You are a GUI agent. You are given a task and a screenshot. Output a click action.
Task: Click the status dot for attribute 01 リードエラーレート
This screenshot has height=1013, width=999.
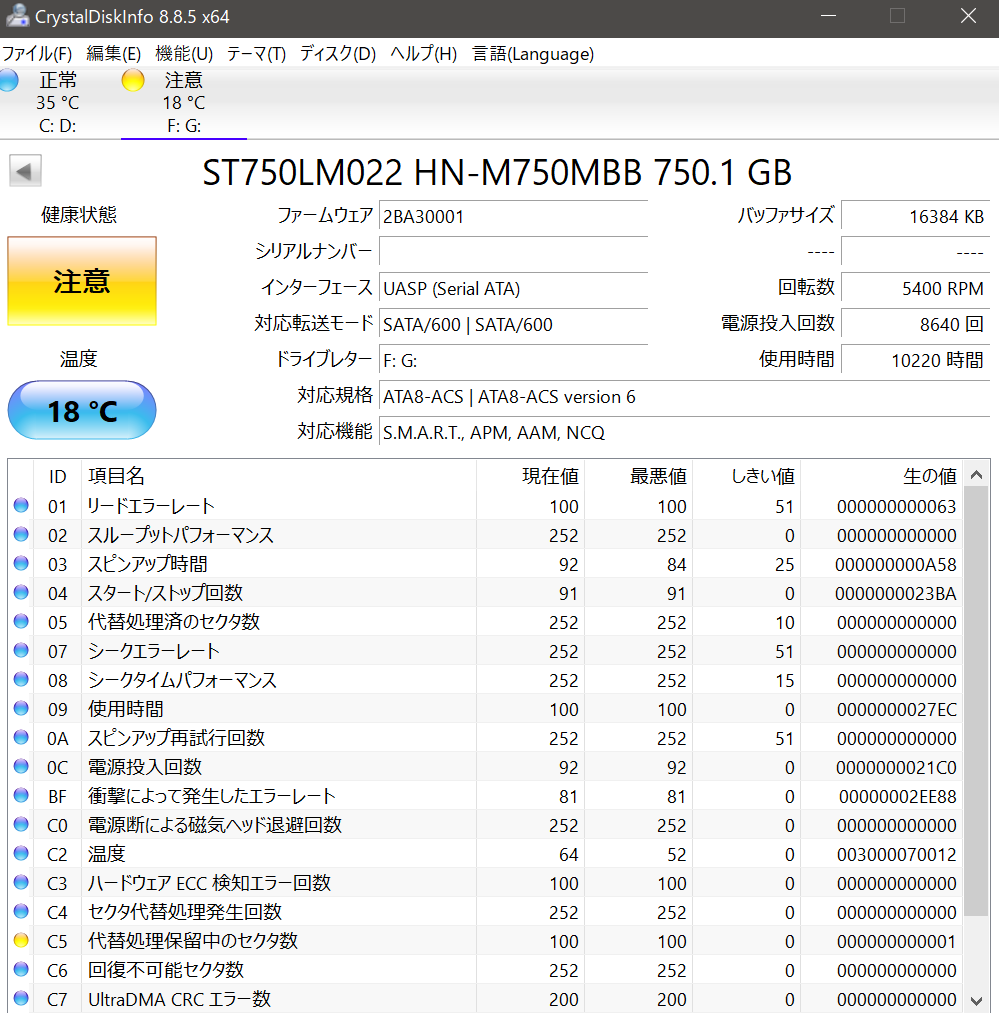(21, 505)
